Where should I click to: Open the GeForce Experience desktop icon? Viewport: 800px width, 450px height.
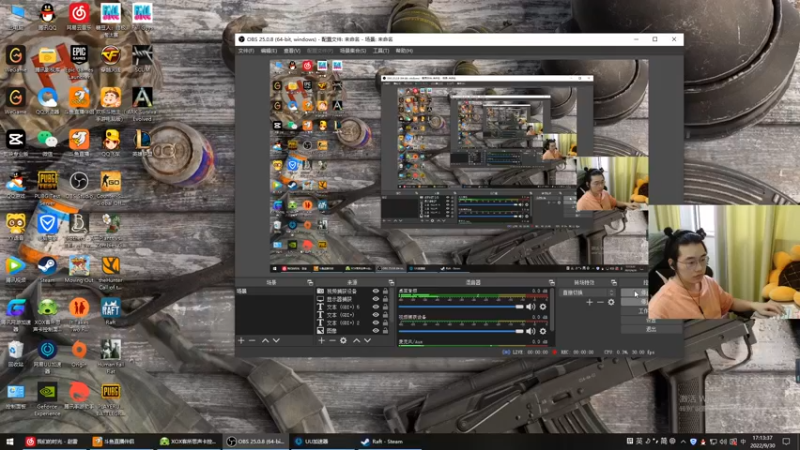[47, 399]
